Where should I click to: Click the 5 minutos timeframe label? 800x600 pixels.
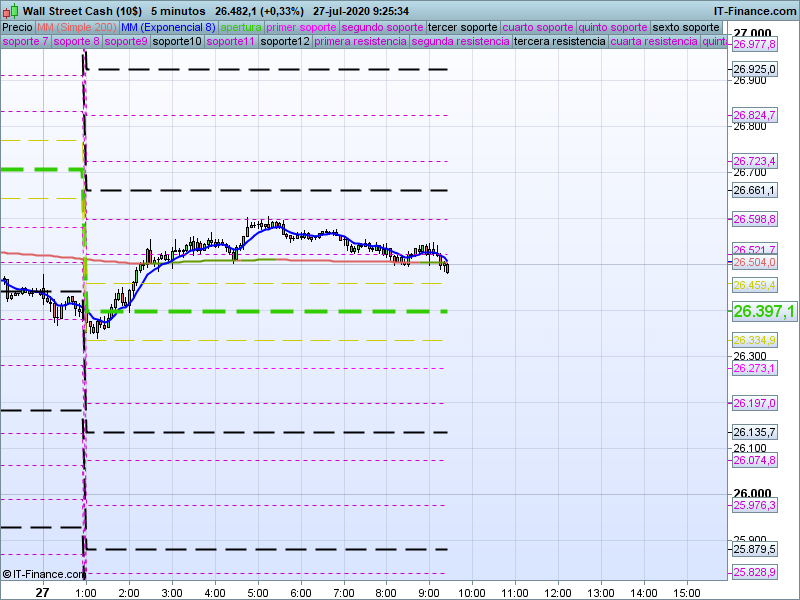(x=178, y=11)
